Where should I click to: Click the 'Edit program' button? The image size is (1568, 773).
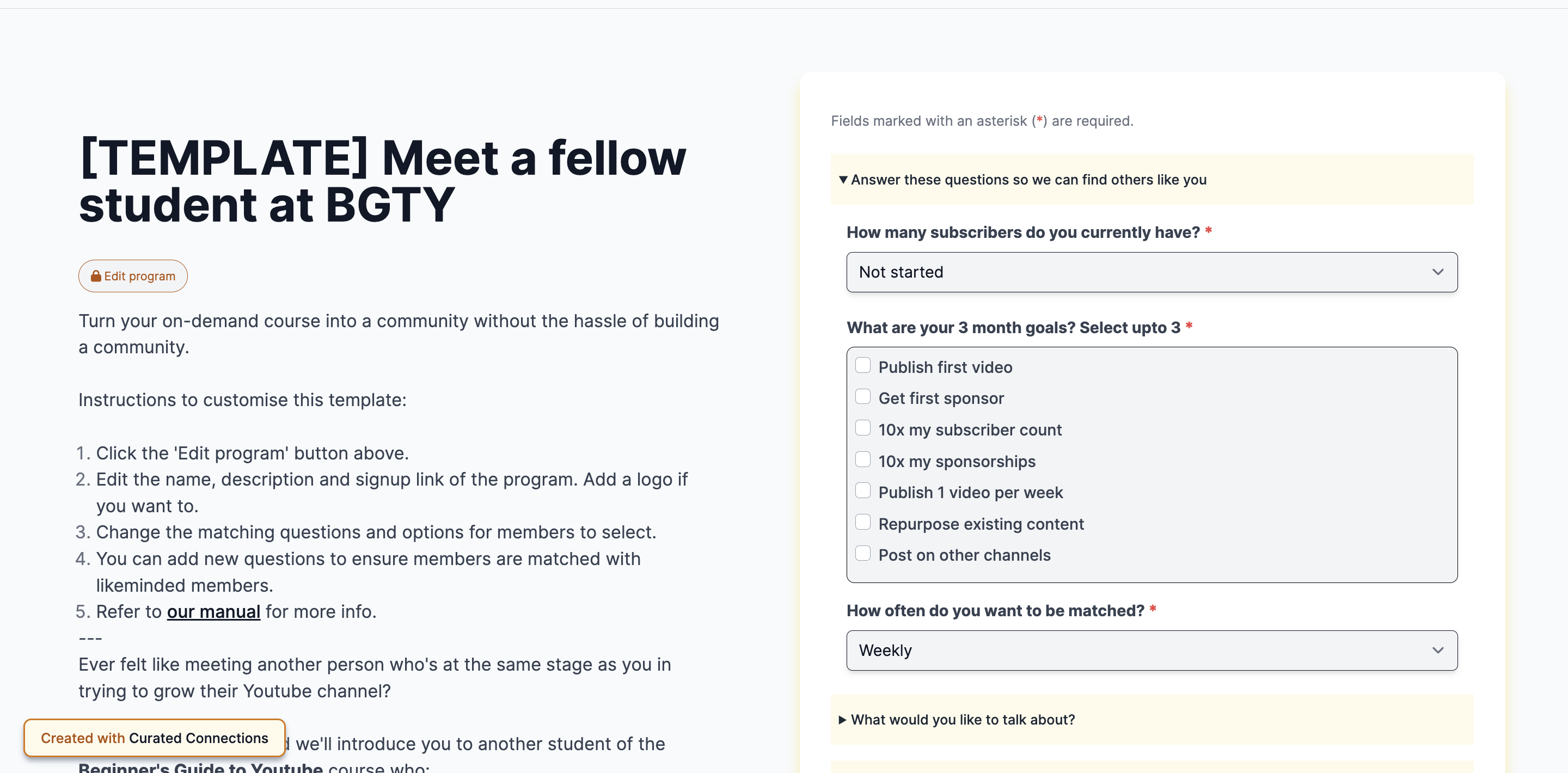click(x=133, y=276)
